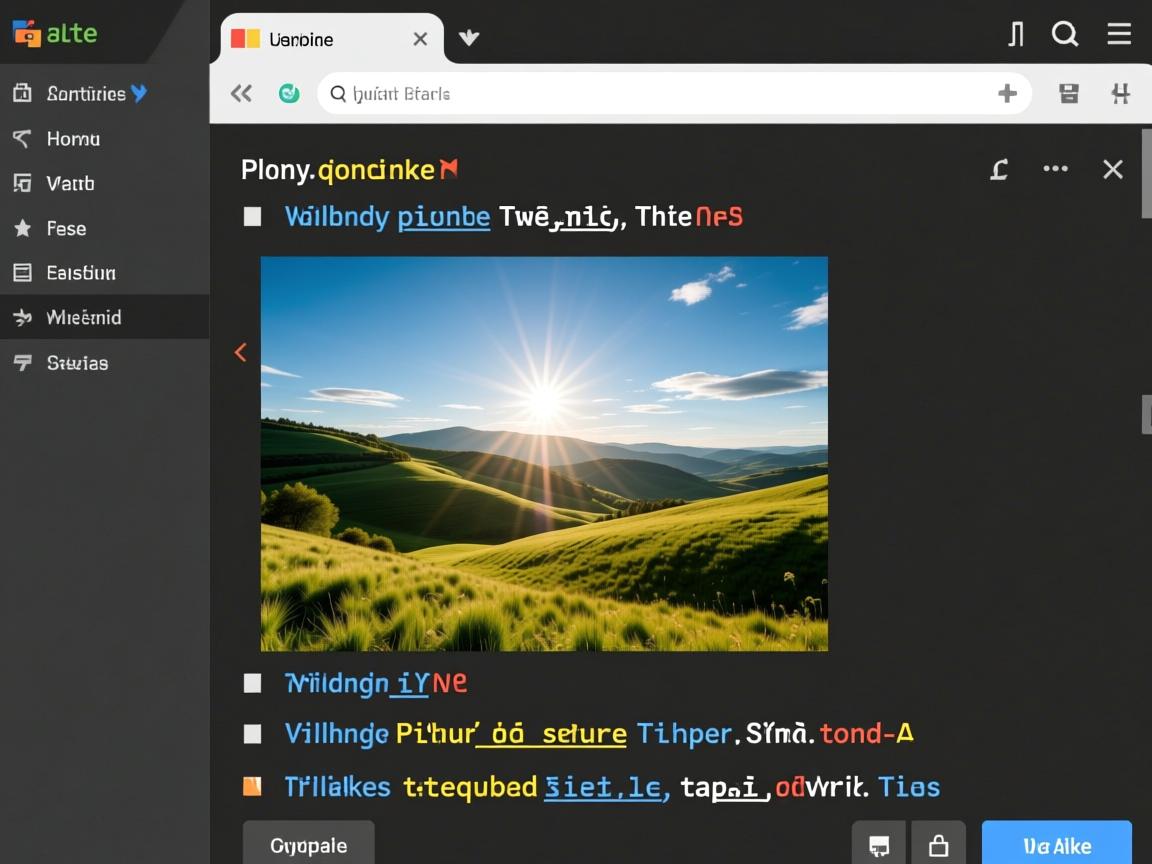The image size is (1152, 864).
Task: Click the three-dot more options icon
Action: pyautogui.click(x=1055, y=169)
